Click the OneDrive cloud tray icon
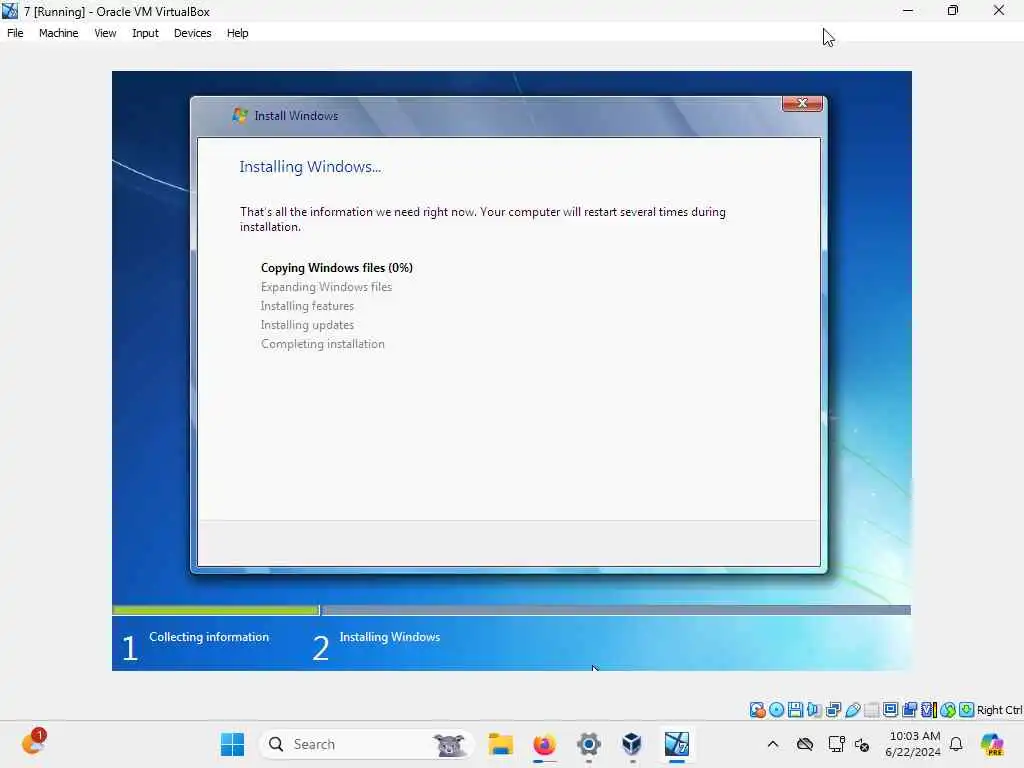Image resolution: width=1024 pixels, height=768 pixels. coord(805,744)
